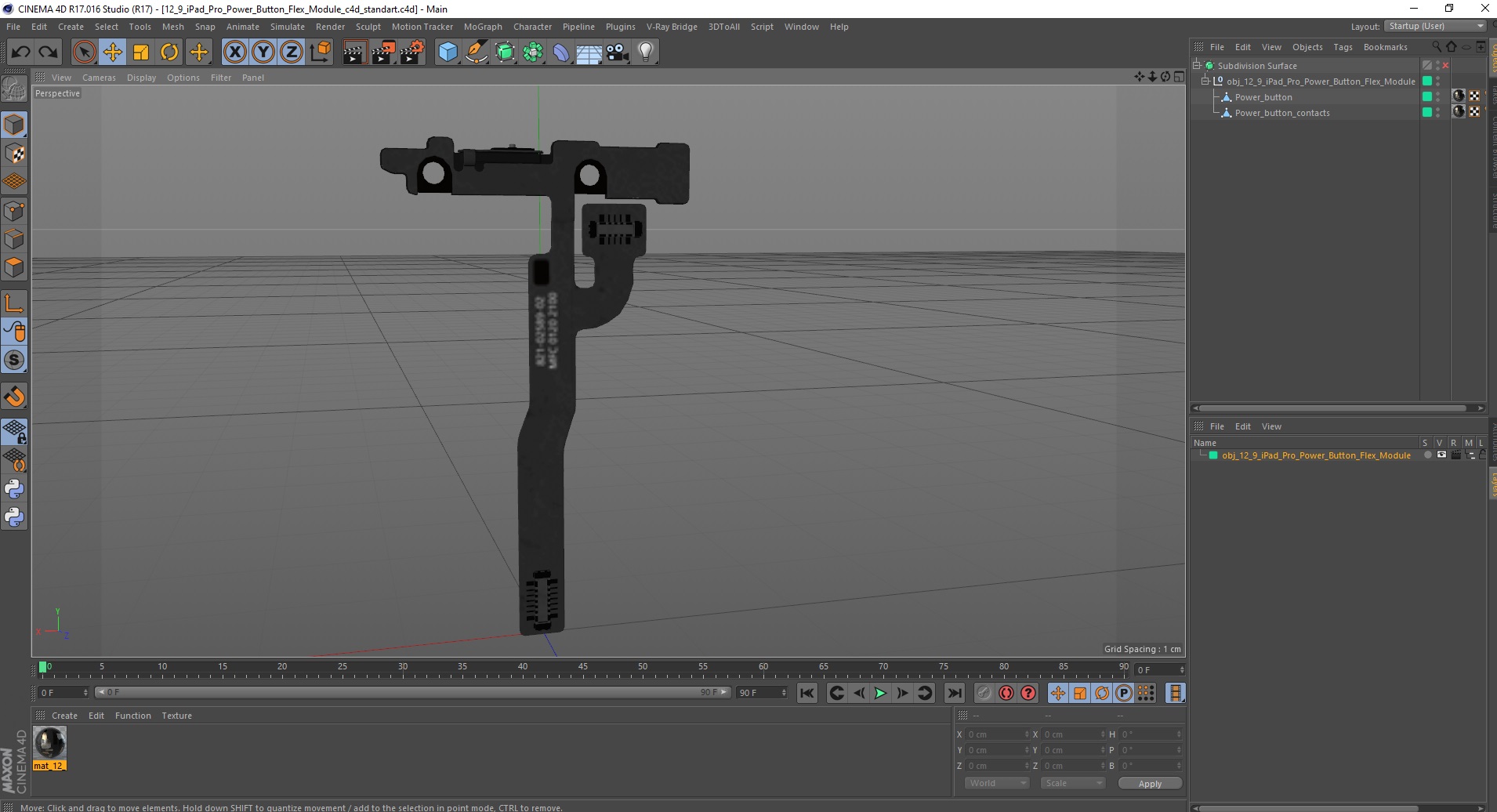
Task: Click the Undo arrow icon
Action: (x=21, y=53)
